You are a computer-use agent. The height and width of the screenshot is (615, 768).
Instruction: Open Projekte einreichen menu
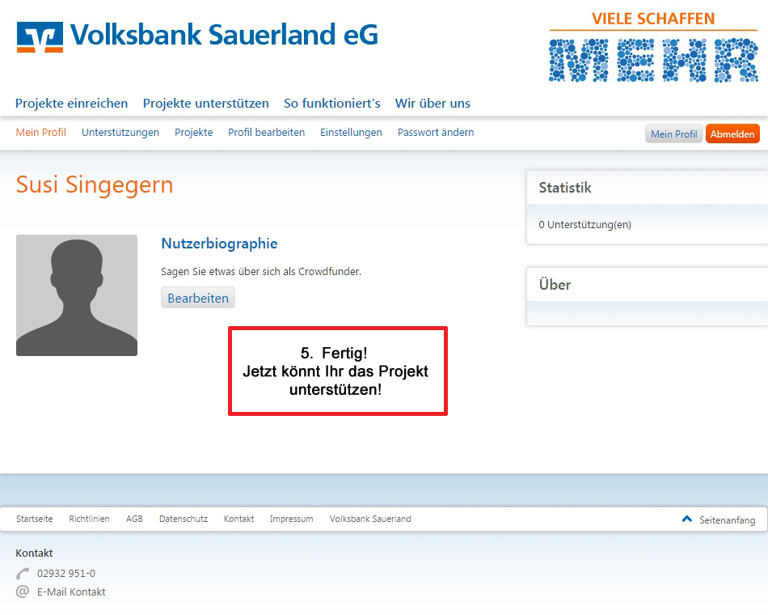72,103
